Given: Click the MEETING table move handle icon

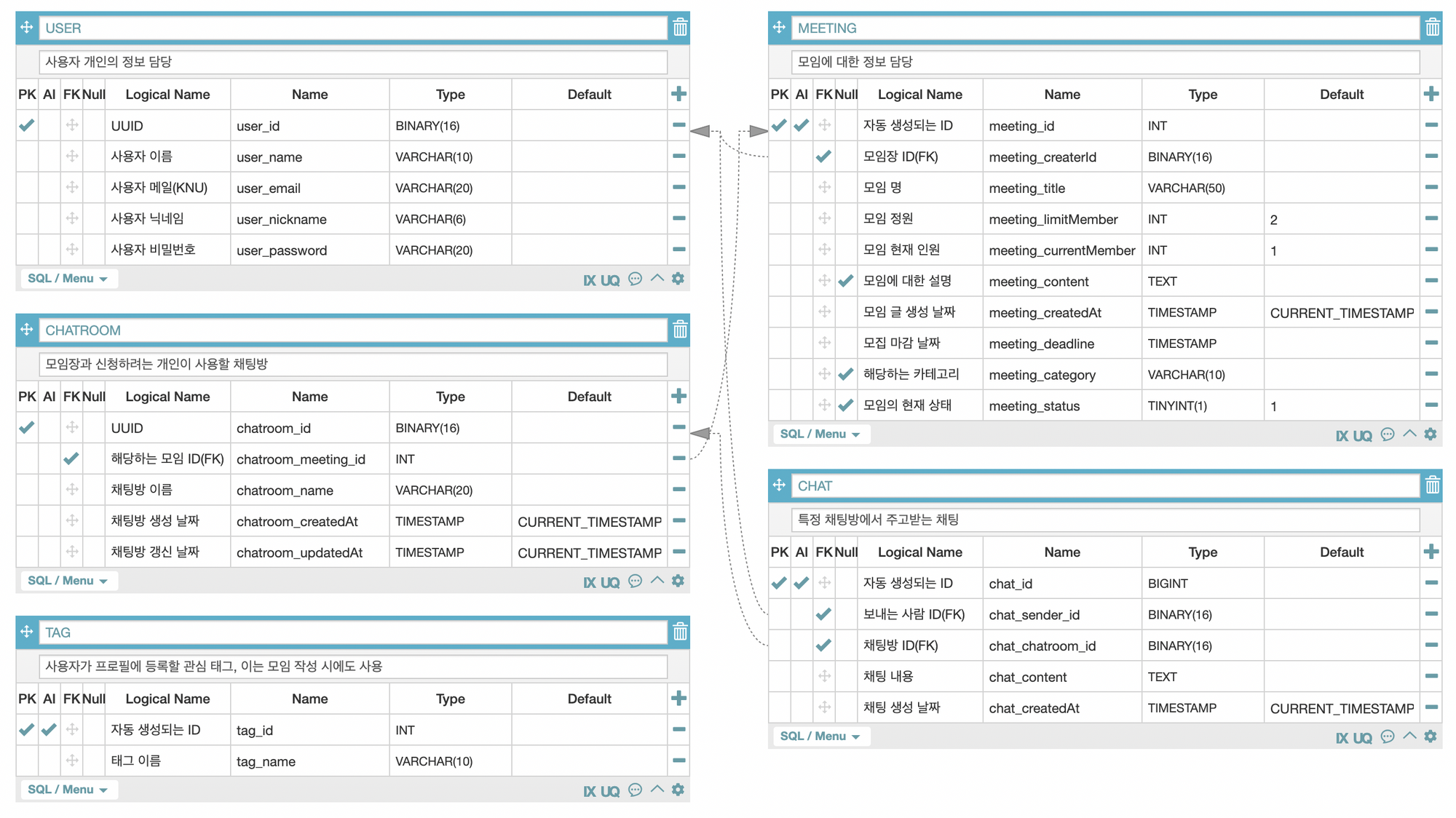Looking at the screenshot, I should coord(779,28).
